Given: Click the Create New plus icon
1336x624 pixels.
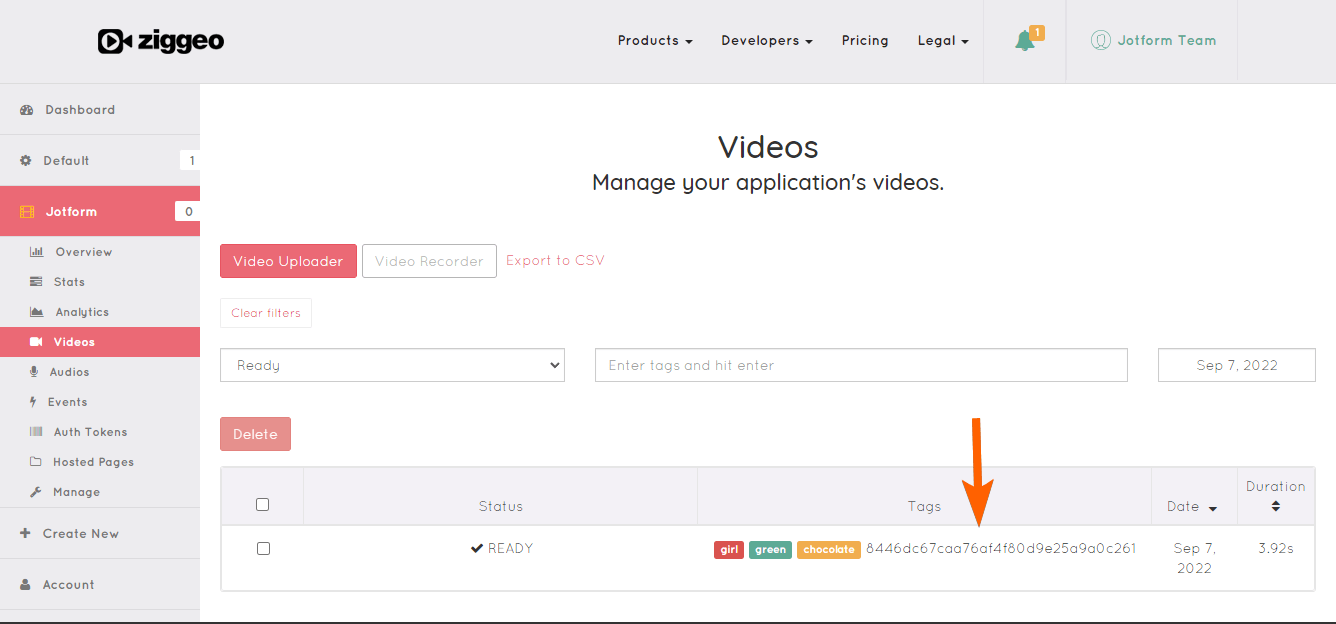Looking at the screenshot, I should (x=26, y=534).
